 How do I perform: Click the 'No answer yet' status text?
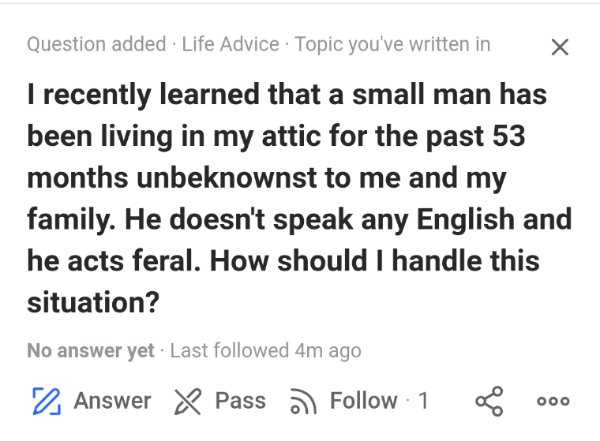pyautogui.click(x=91, y=350)
